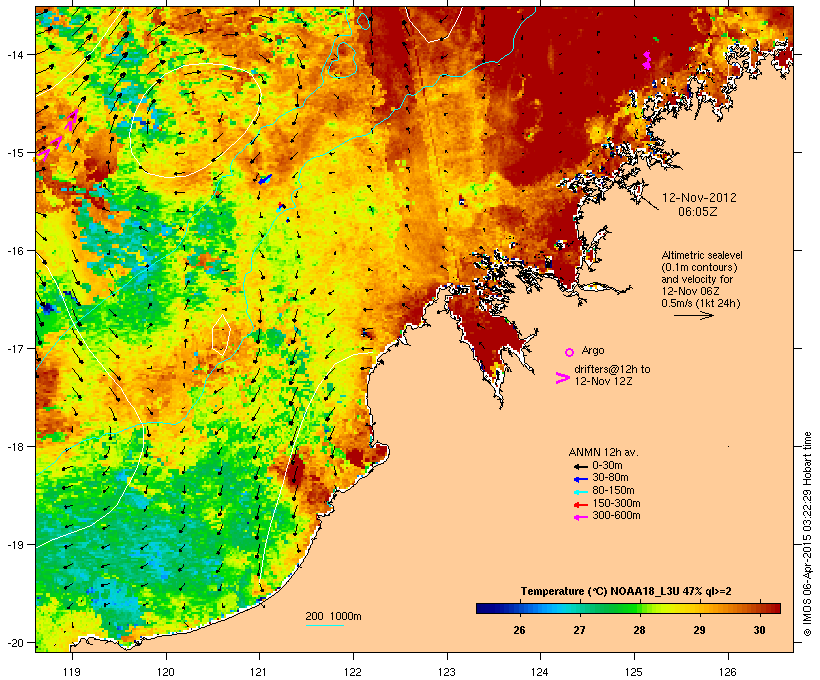Click the cyan 80-150m legend arrow
Screen dimensions: 820x680
[x=580, y=492]
